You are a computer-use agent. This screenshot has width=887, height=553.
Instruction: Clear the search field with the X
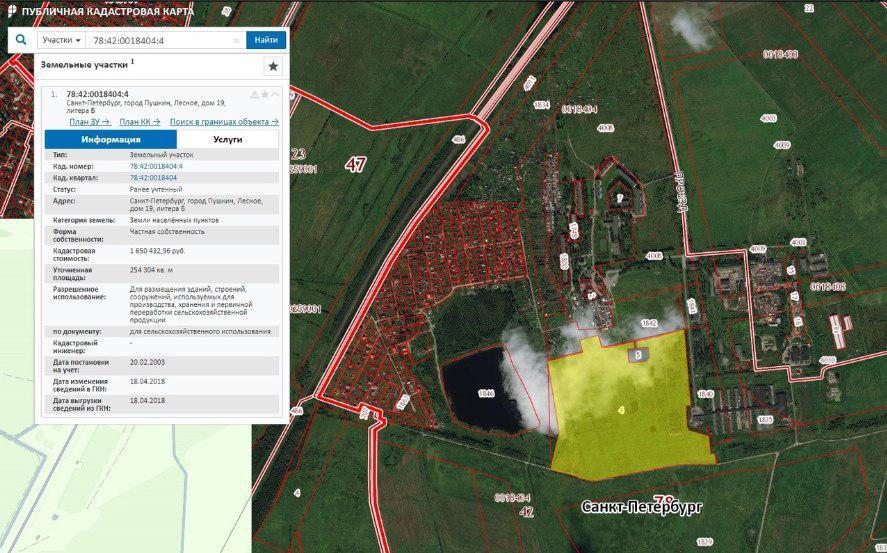coord(236,41)
